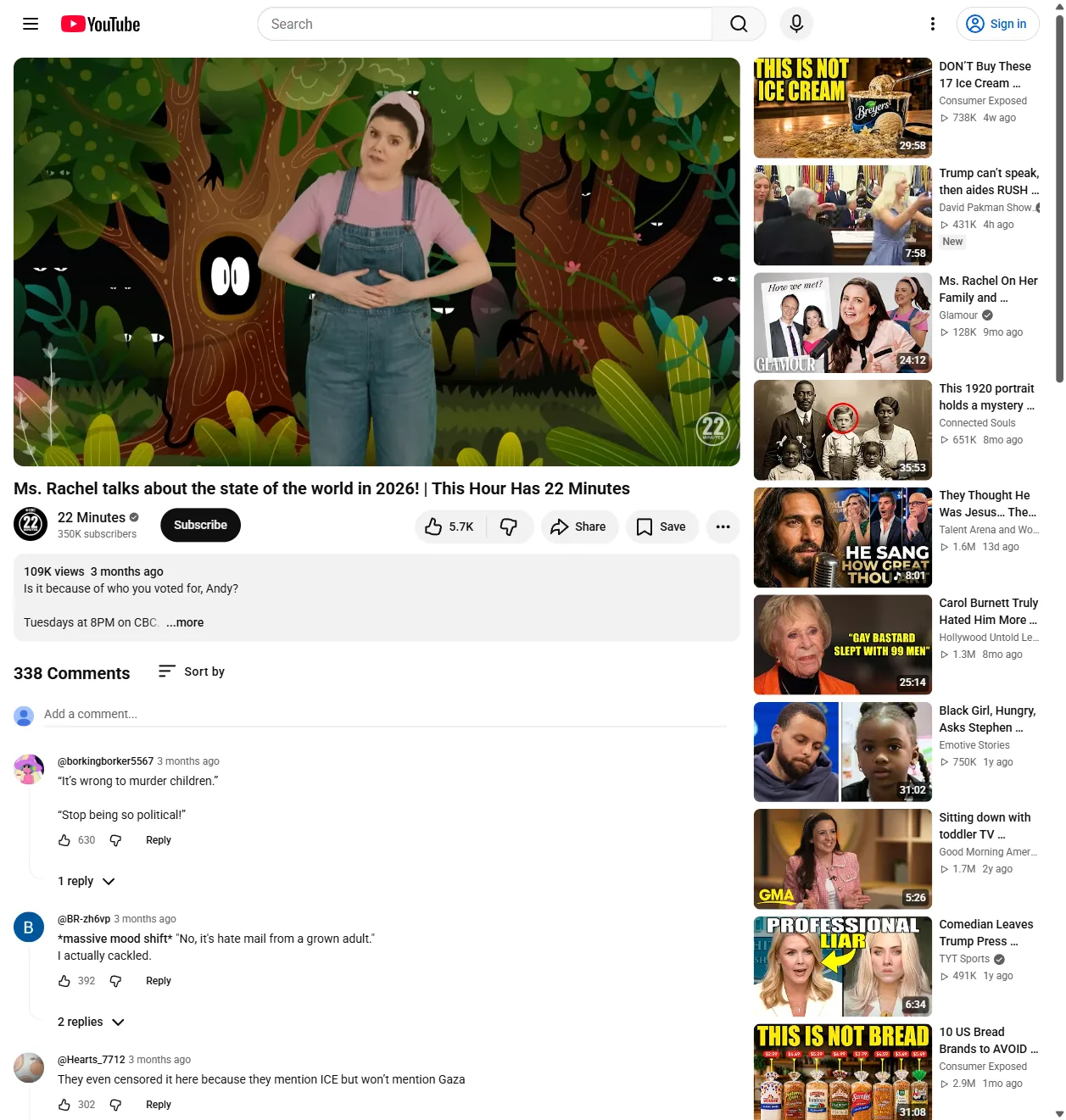The image size is (1066, 1120).
Task: Open Emotive Stories channel link
Action: [x=974, y=745]
